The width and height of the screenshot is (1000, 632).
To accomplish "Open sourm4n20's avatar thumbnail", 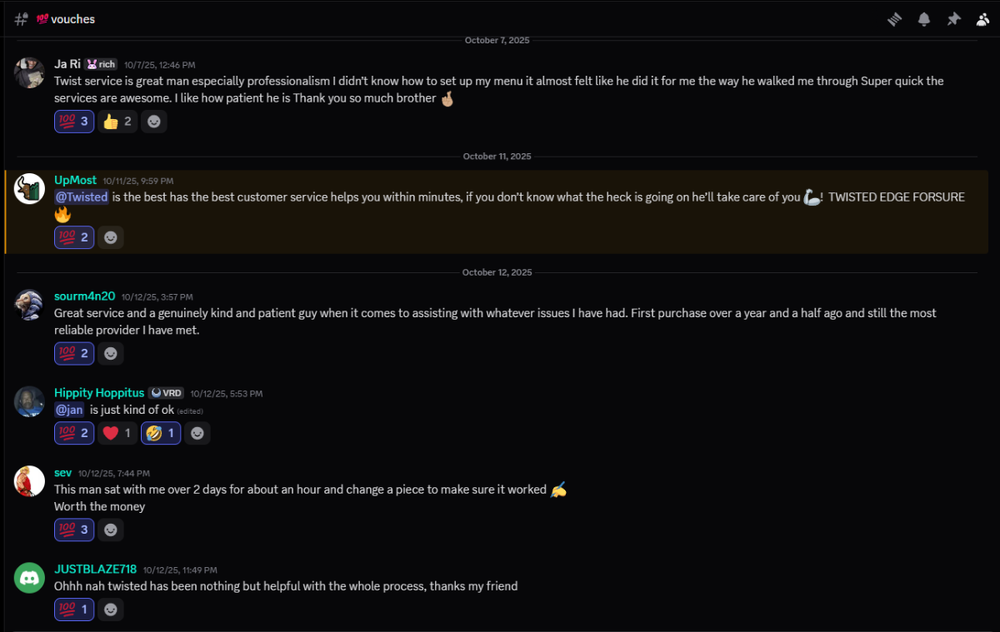I will pos(29,304).
